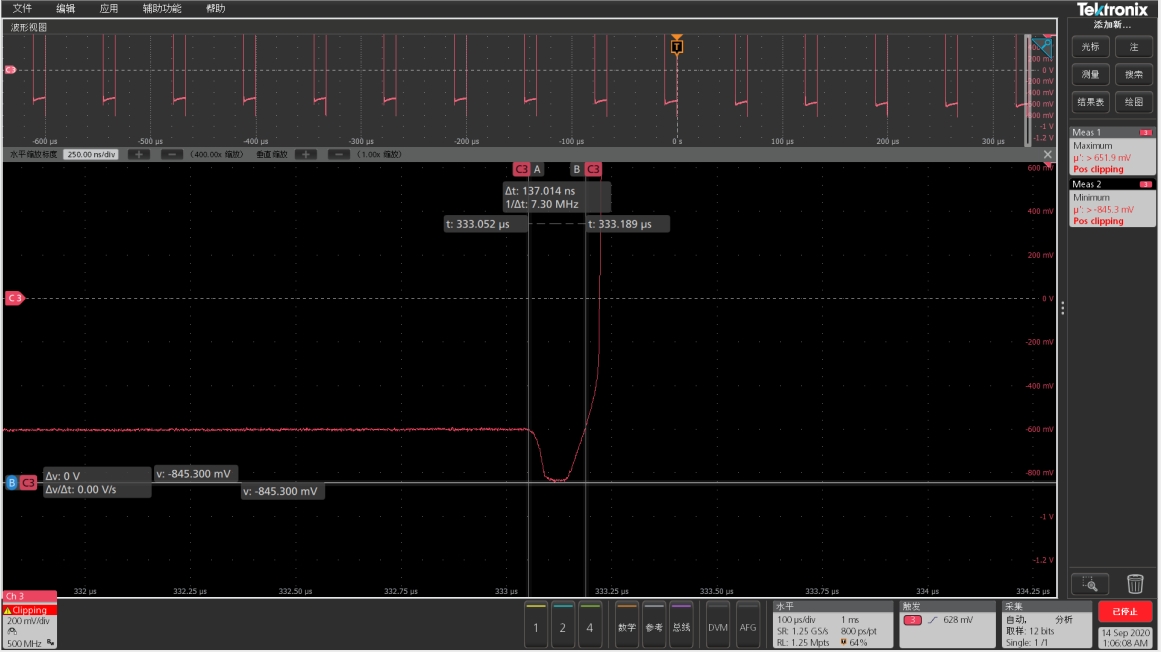Open the 帮助 (Help) menu
Viewport: 1161px width, 652px height.
point(215,8)
